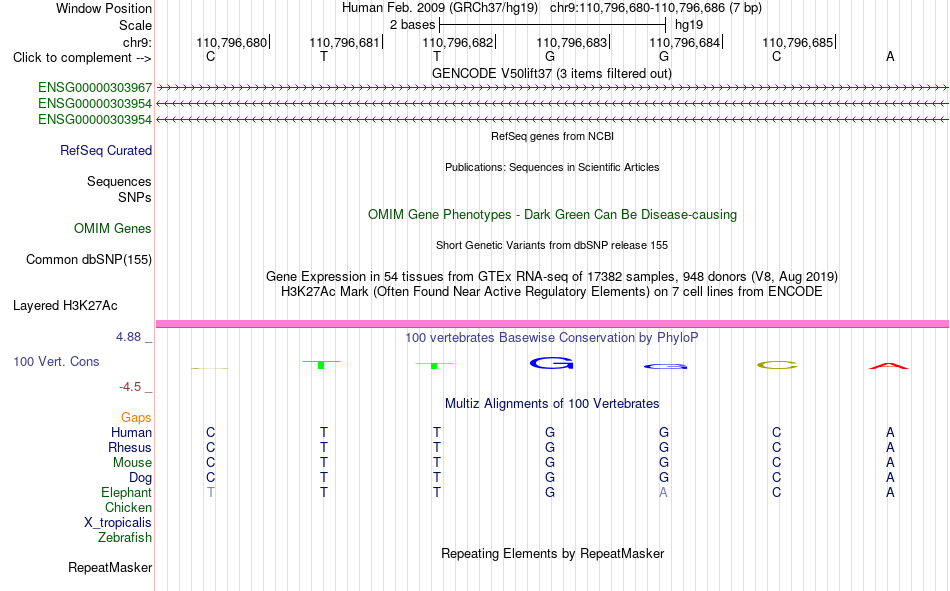Viewport: 950px width, 591px height.
Task: Click the 110,796,682 position label
Action: (457, 42)
